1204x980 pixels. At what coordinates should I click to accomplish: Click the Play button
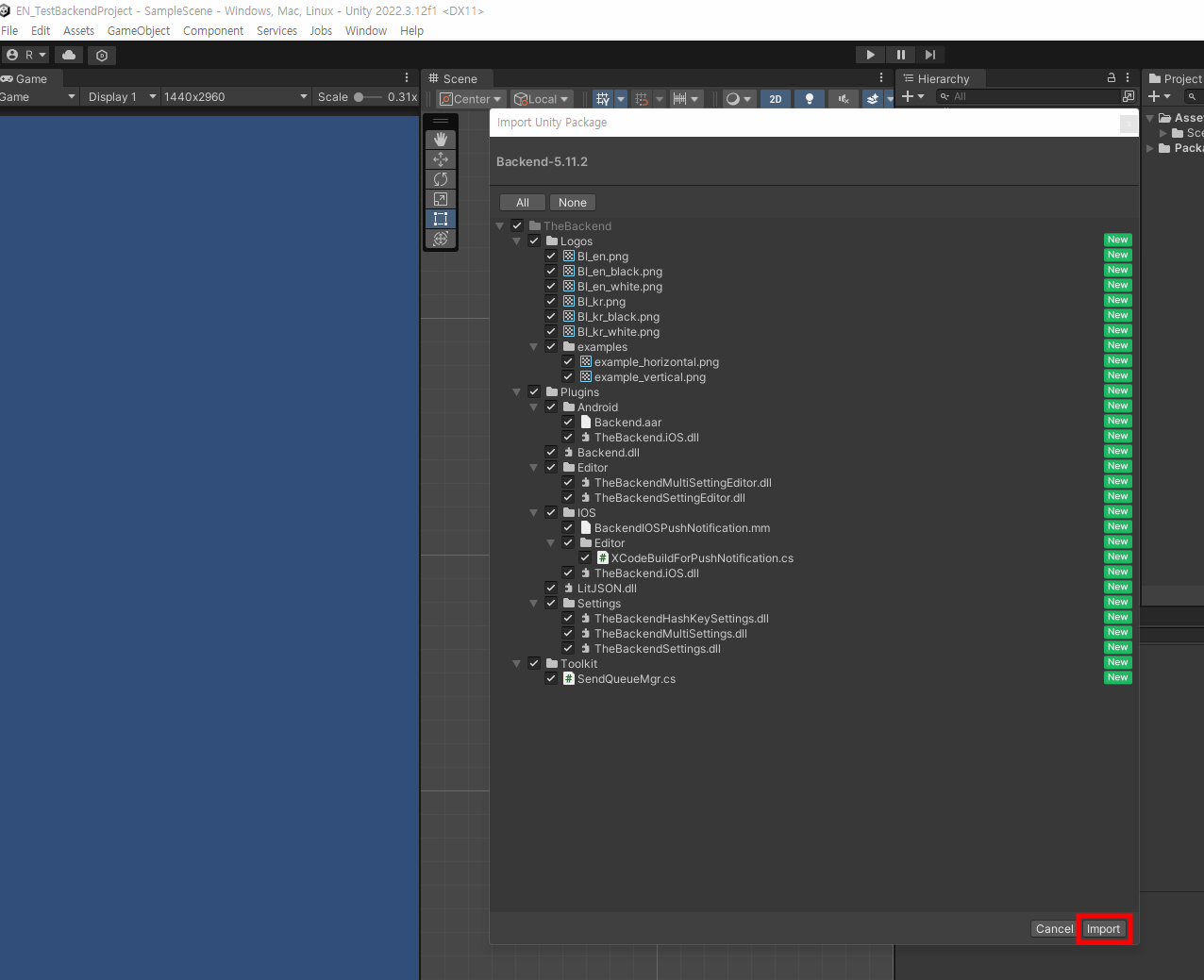[870, 55]
